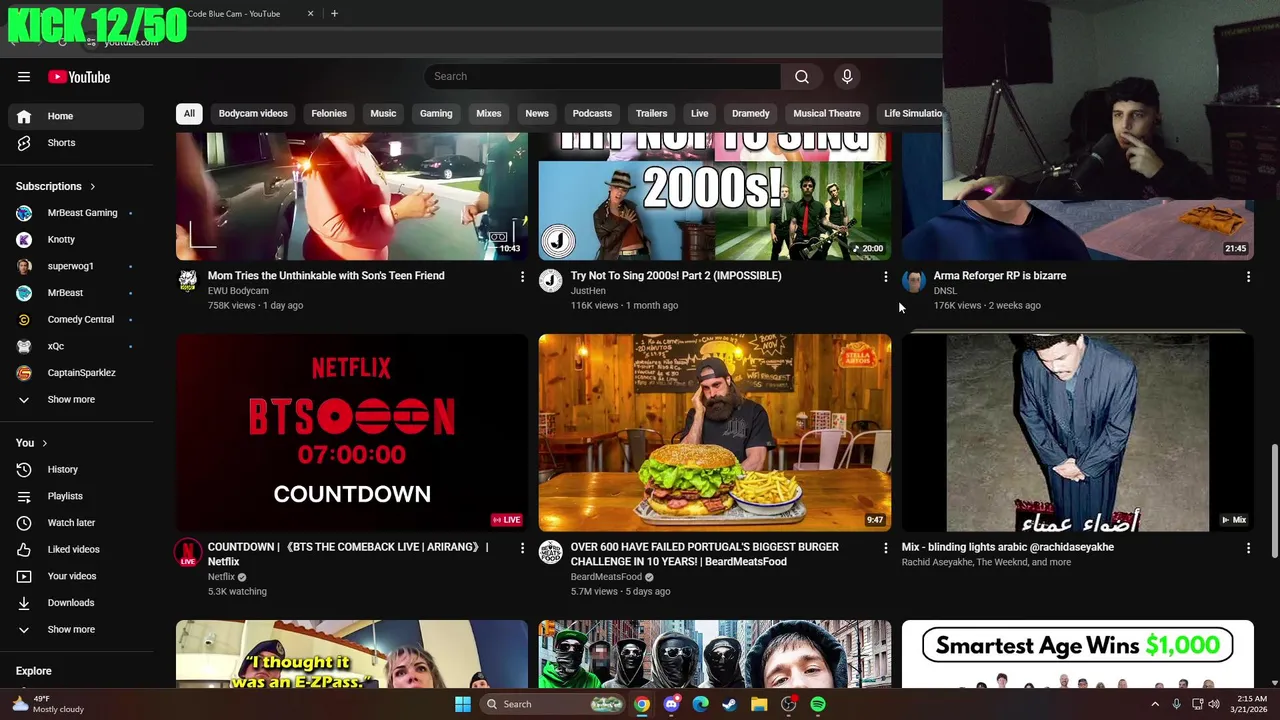Select the Dramedy filter chip
The width and height of the screenshot is (1280, 720).
coord(751,114)
